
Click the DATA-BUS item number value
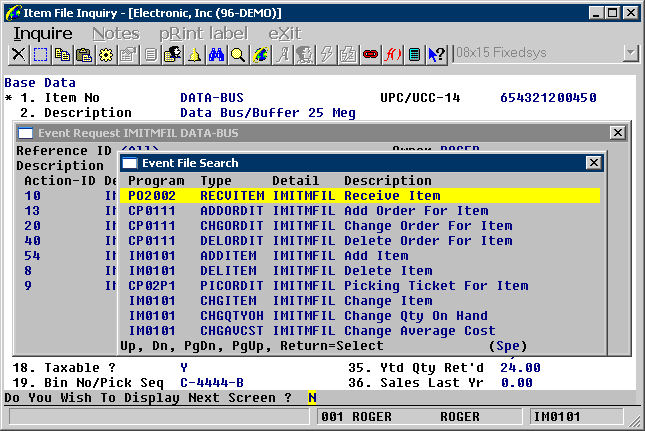coord(212,98)
